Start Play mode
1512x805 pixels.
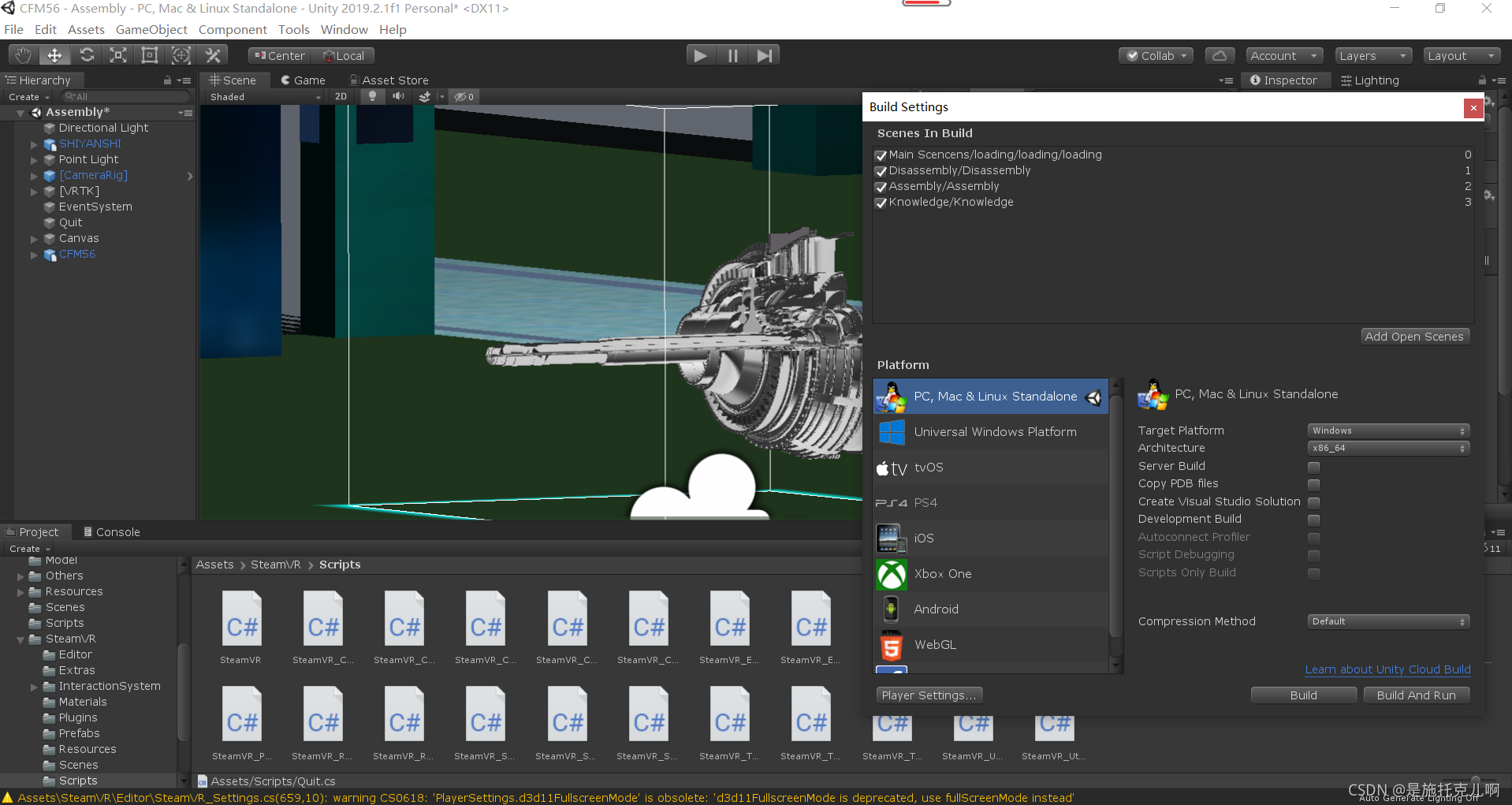[x=700, y=55]
